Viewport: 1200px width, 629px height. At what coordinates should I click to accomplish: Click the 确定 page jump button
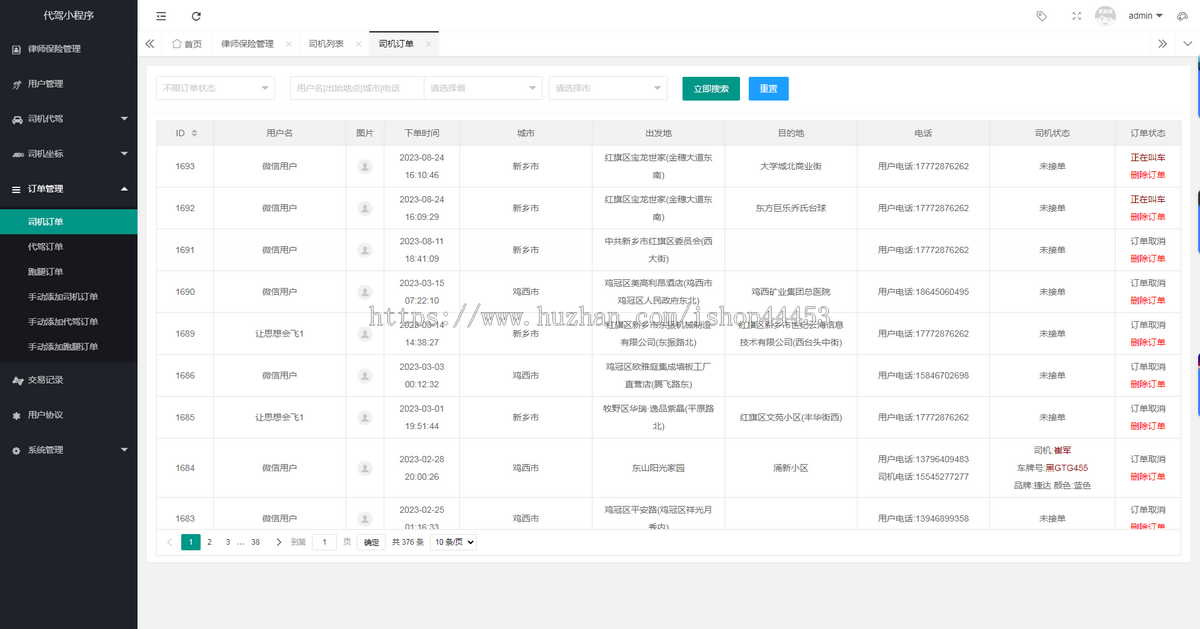pyautogui.click(x=371, y=542)
